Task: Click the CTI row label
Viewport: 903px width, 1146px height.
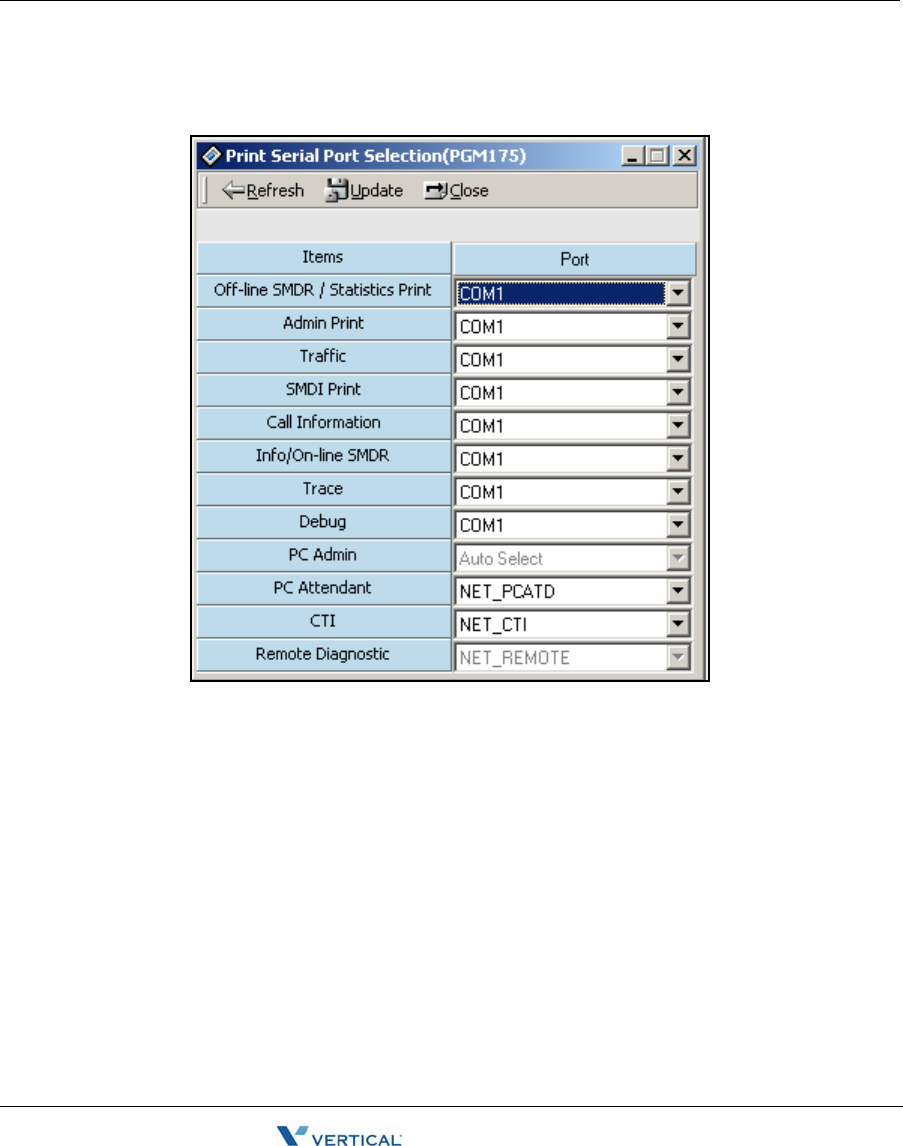Action: (x=324, y=621)
